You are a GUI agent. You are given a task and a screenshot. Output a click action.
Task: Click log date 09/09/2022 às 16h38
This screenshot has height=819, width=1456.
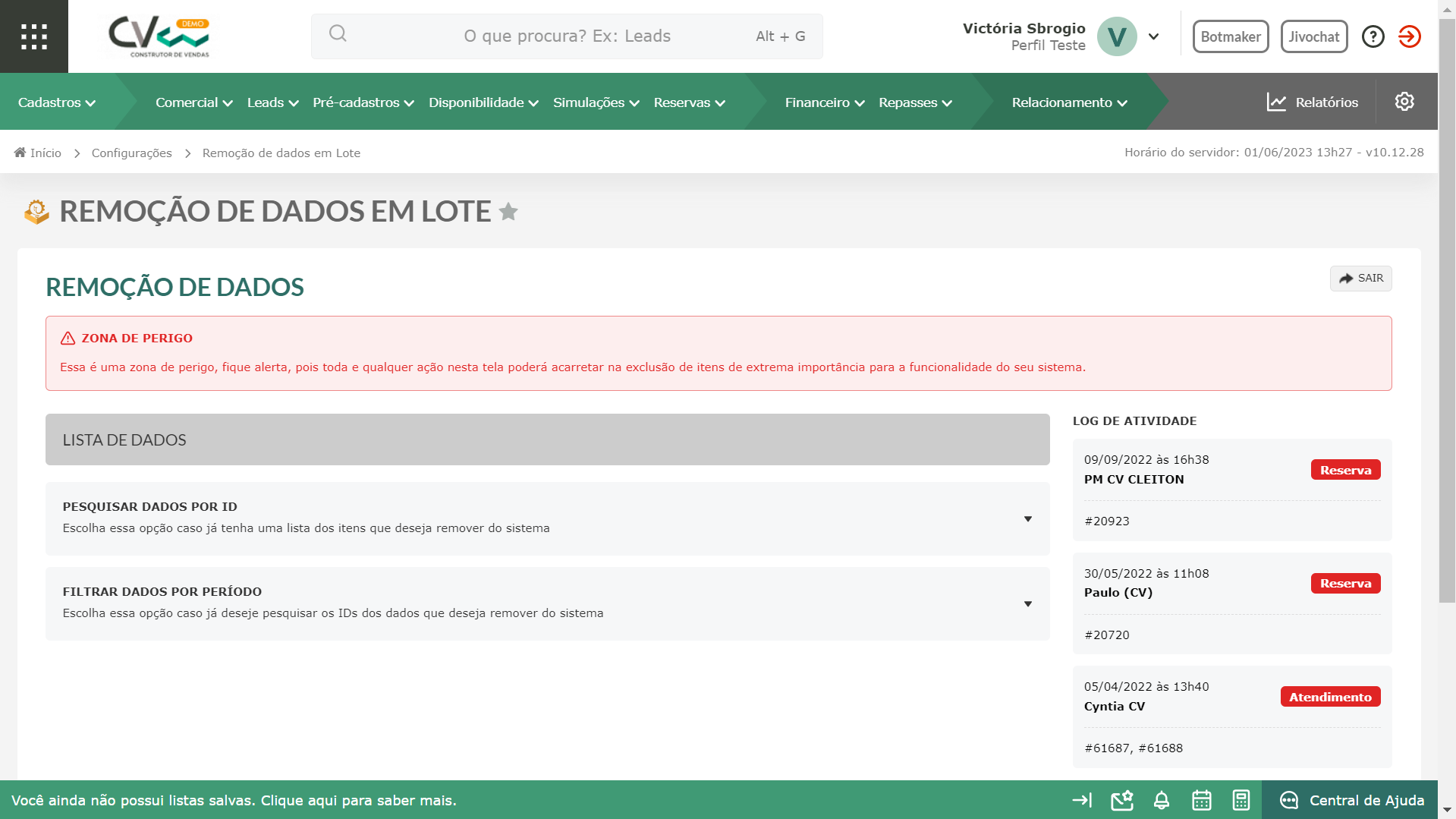coord(1146,459)
